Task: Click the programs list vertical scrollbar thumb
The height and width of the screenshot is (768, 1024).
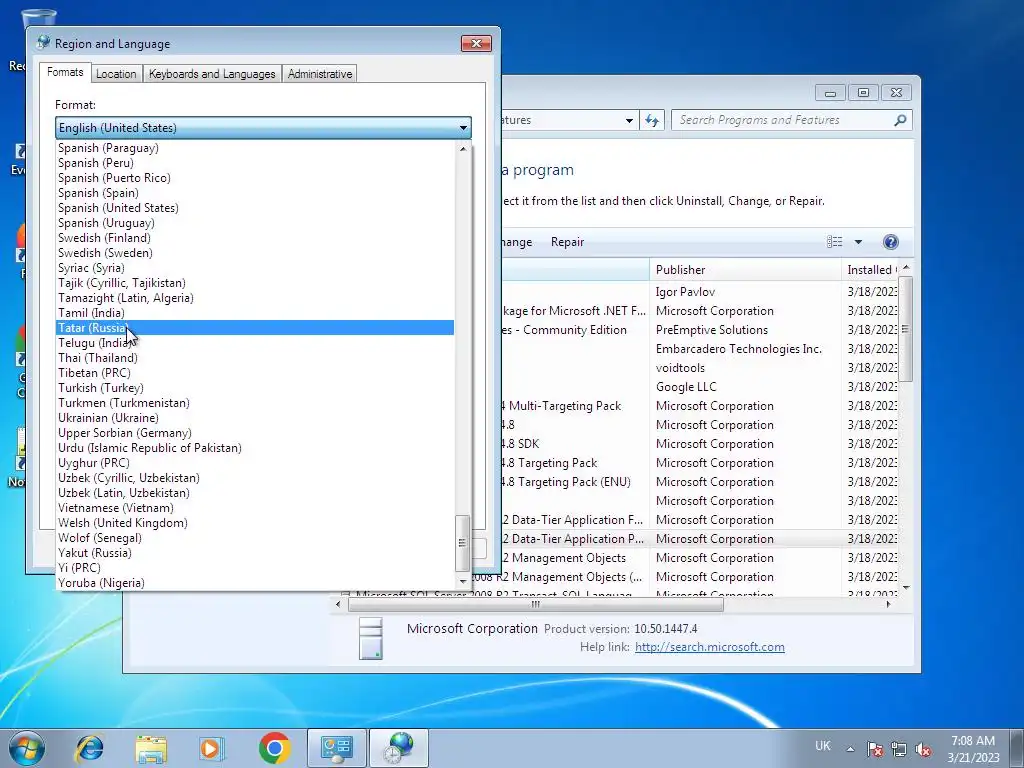Action: pyautogui.click(x=905, y=329)
